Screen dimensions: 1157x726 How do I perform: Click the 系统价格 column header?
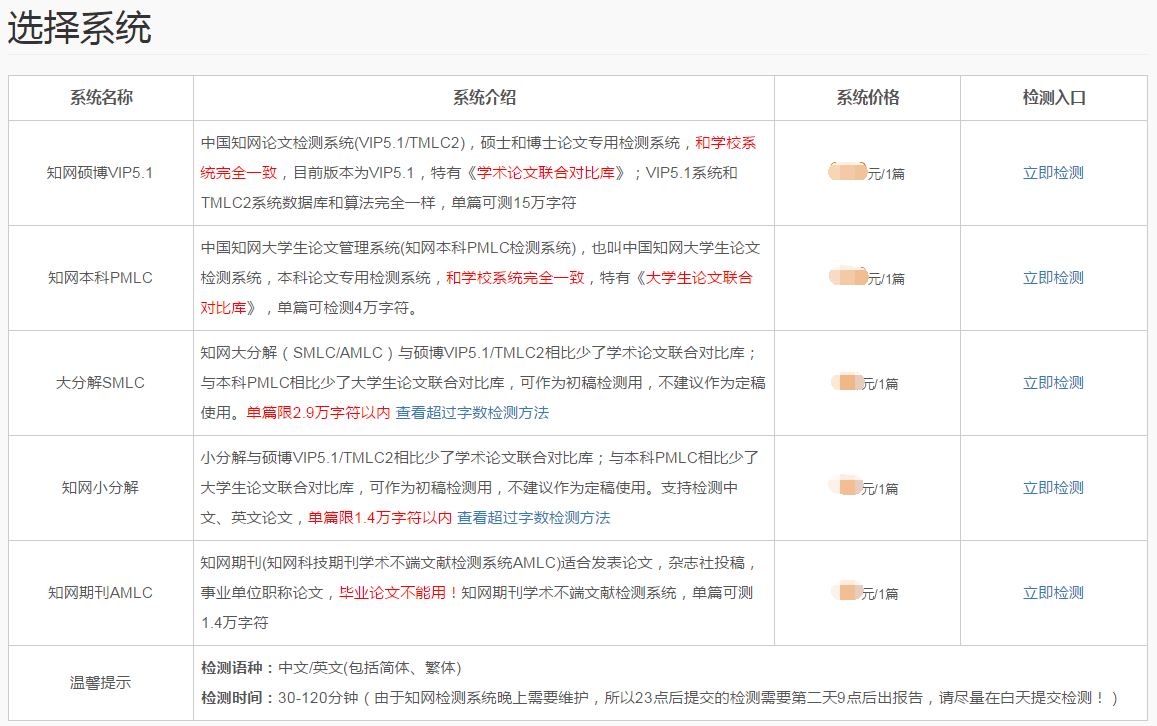point(868,97)
